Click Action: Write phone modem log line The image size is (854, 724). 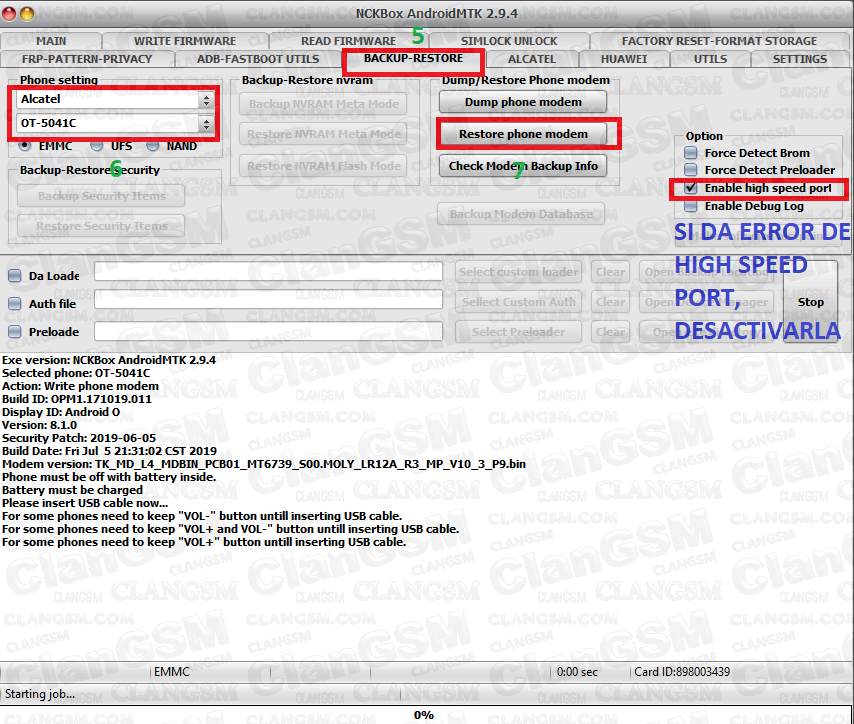coord(80,386)
